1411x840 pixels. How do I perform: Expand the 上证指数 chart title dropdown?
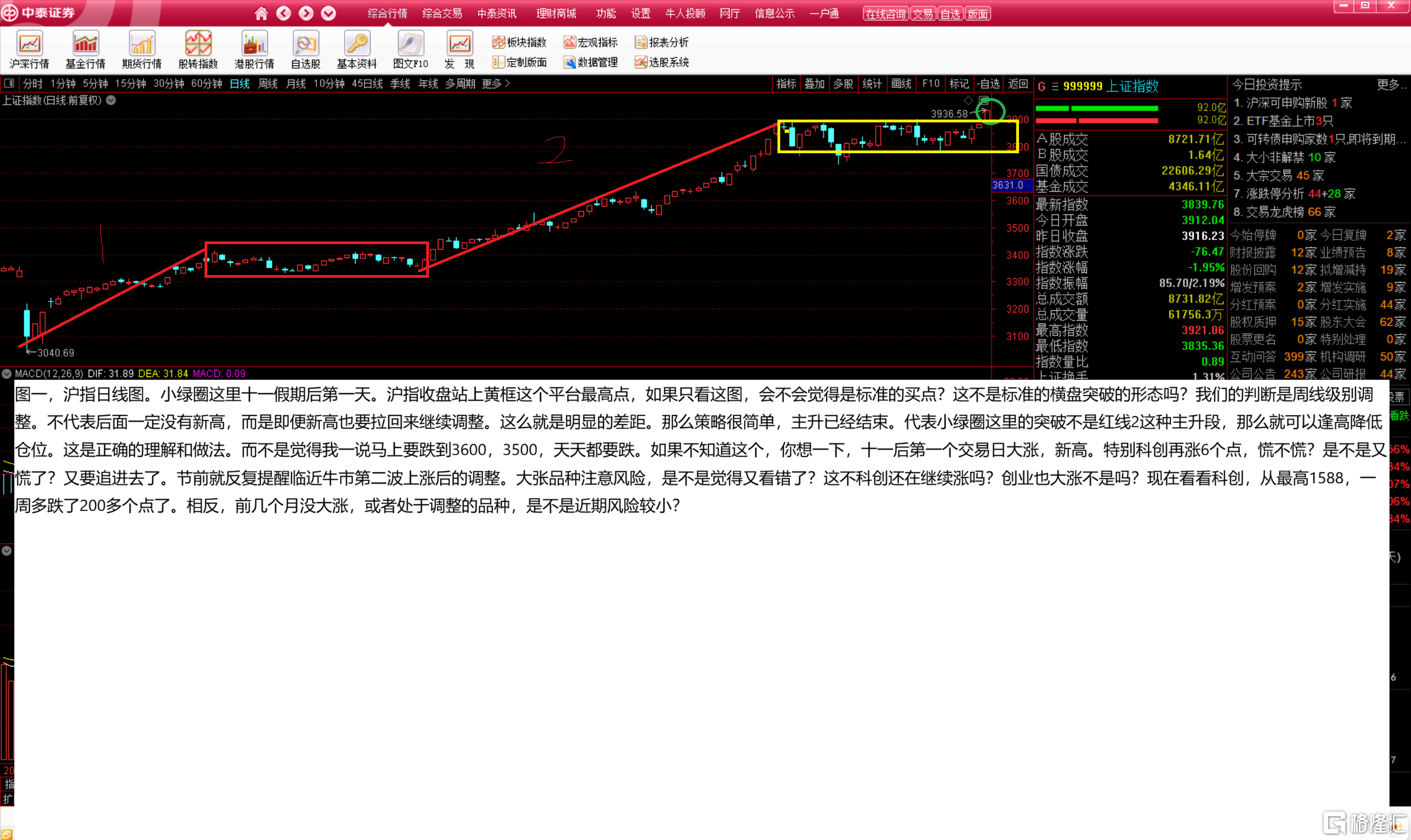(x=111, y=100)
